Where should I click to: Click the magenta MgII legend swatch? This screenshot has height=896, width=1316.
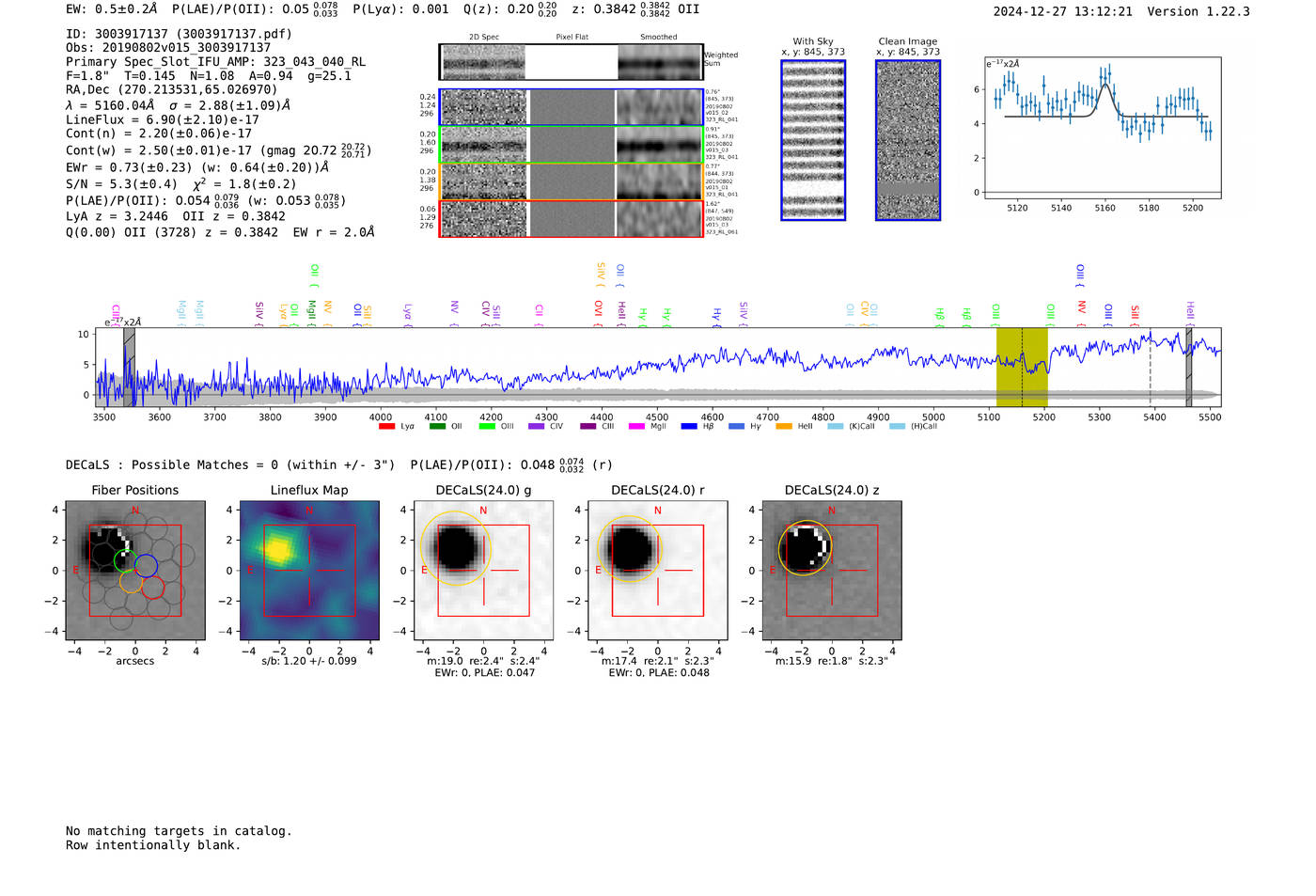coord(636,427)
